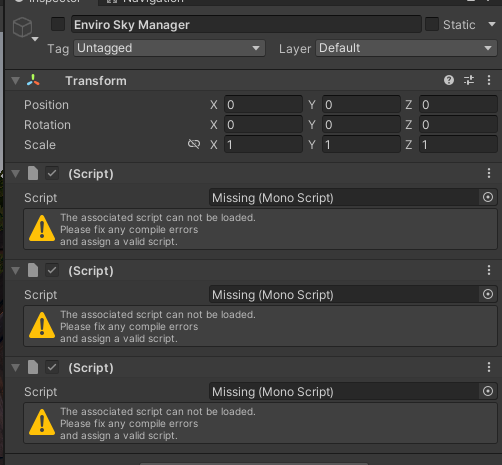Toggle the constrained proportions link for Scale

[194, 144]
